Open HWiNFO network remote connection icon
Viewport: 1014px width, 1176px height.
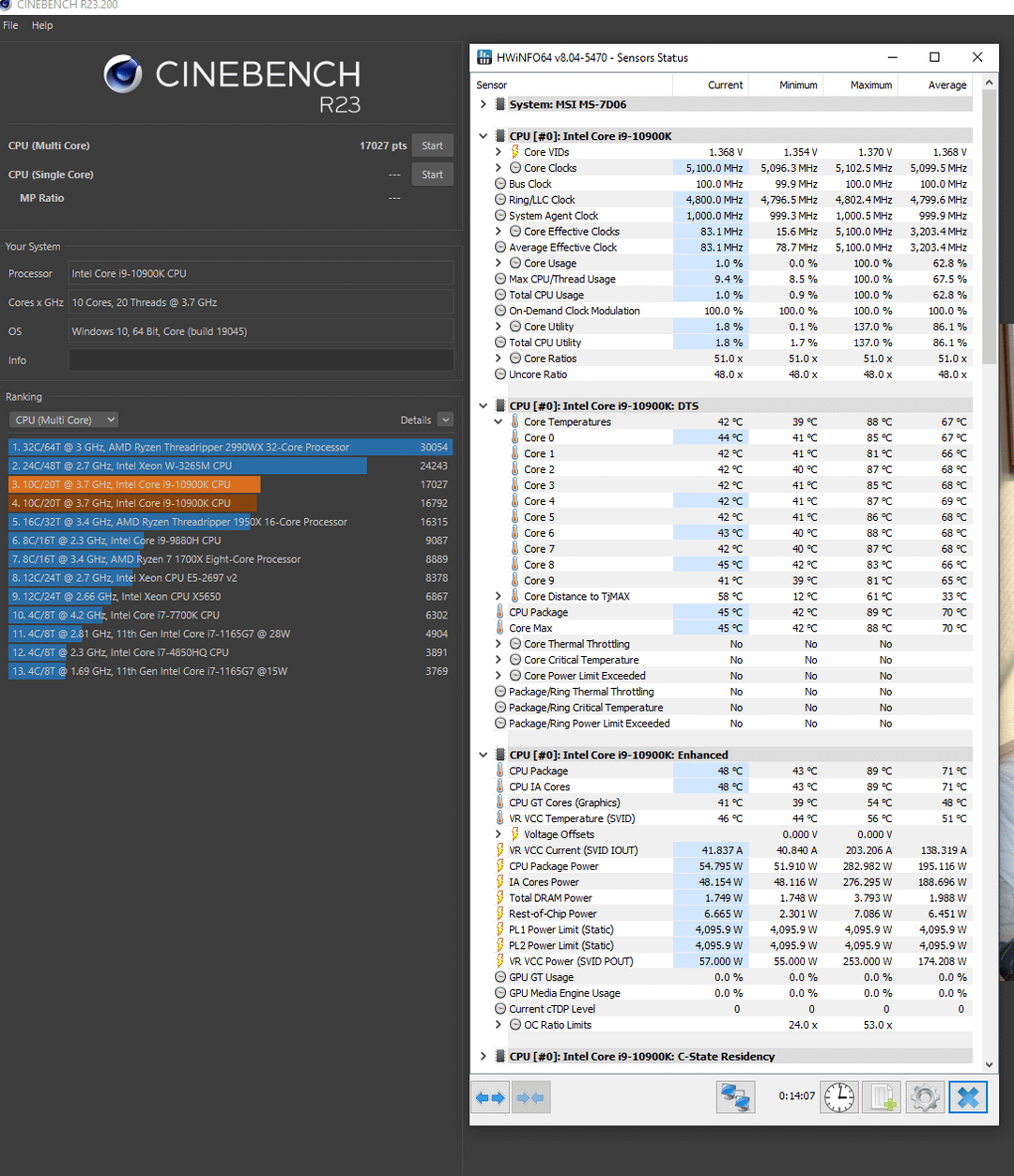[735, 1097]
